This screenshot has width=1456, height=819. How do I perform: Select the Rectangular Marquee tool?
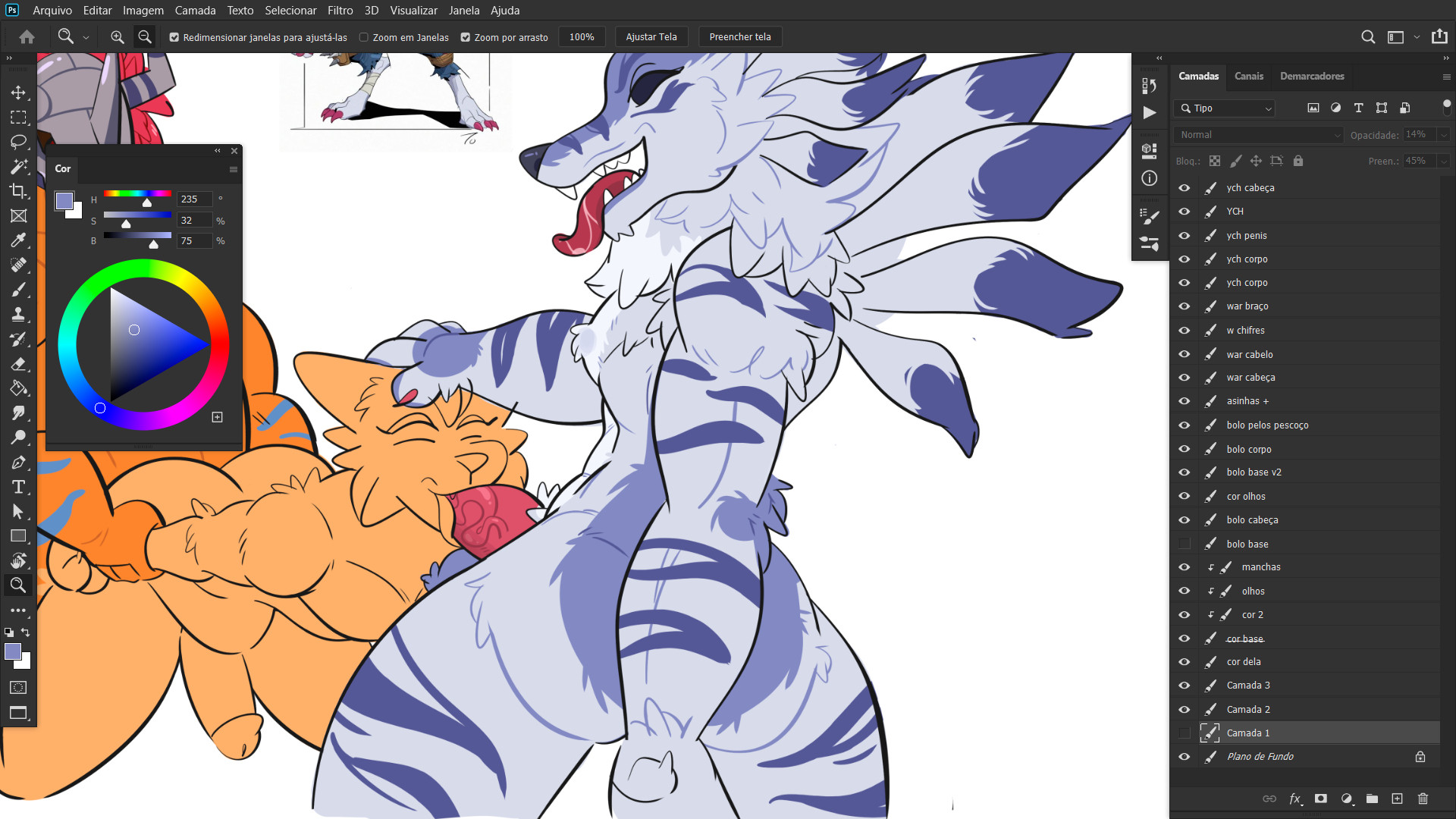(x=18, y=118)
